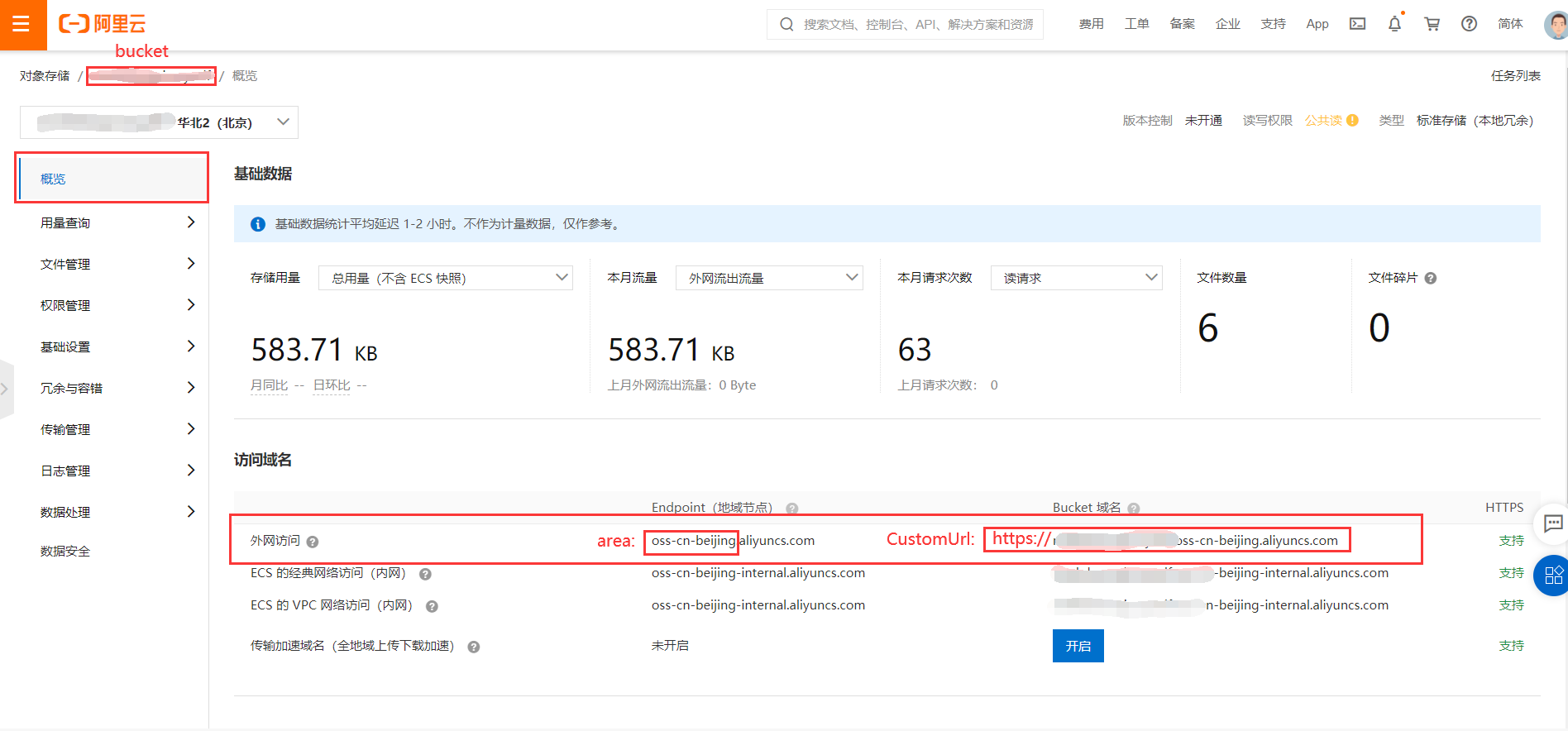Open App in the top navigation

(1317, 24)
